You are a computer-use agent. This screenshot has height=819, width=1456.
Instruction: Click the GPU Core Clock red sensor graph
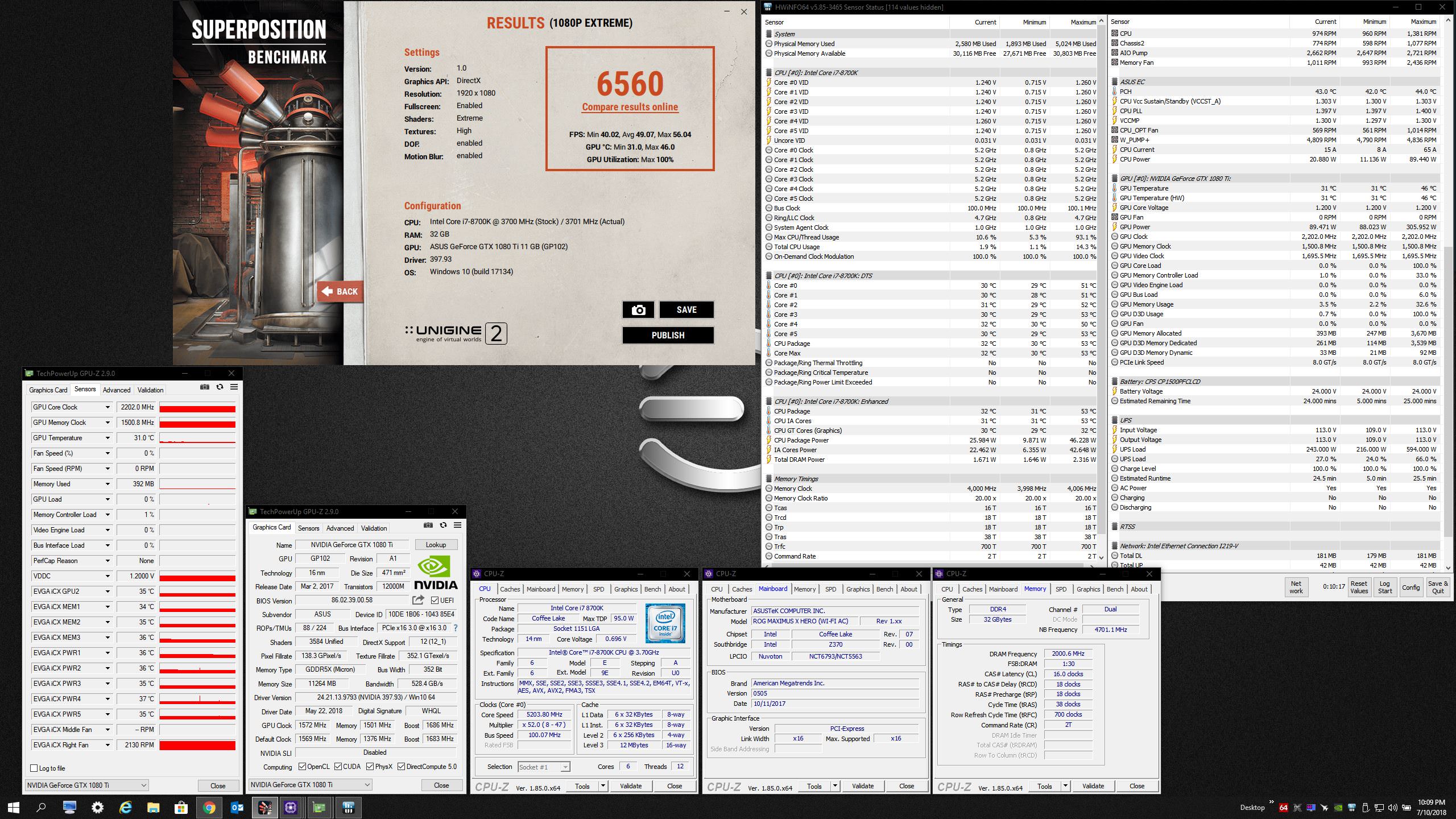tap(197, 407)
